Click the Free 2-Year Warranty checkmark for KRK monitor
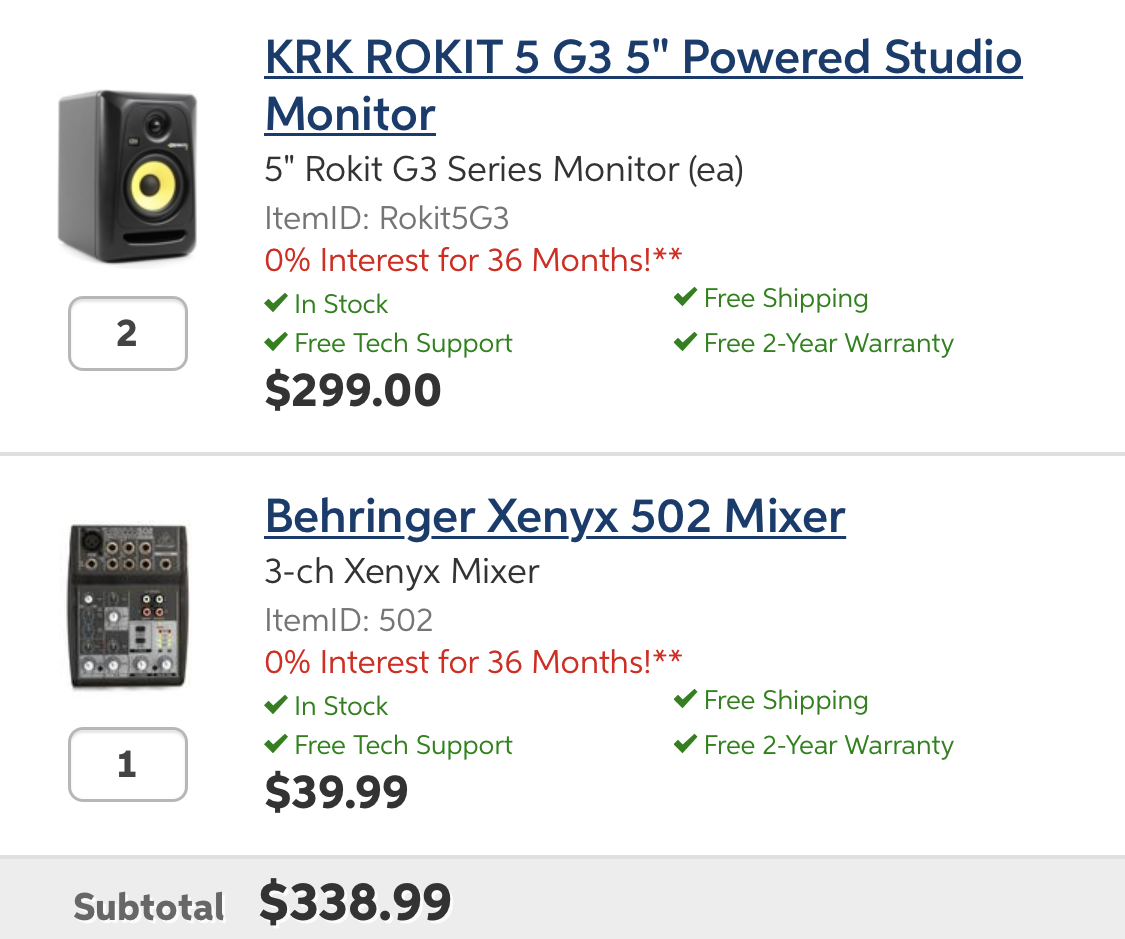1125x939 pixels. click(x=685, y=343)
